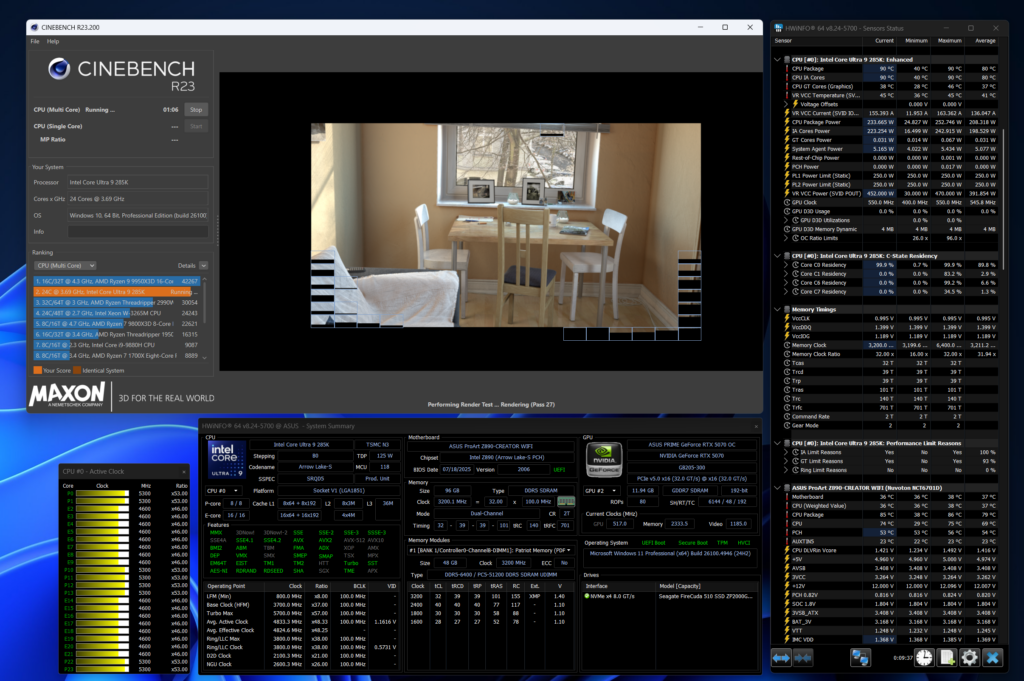Click the Sensor column header in HWiNFO
Viewport: 1024px width, 681px height.
click(x=817, y=40)
